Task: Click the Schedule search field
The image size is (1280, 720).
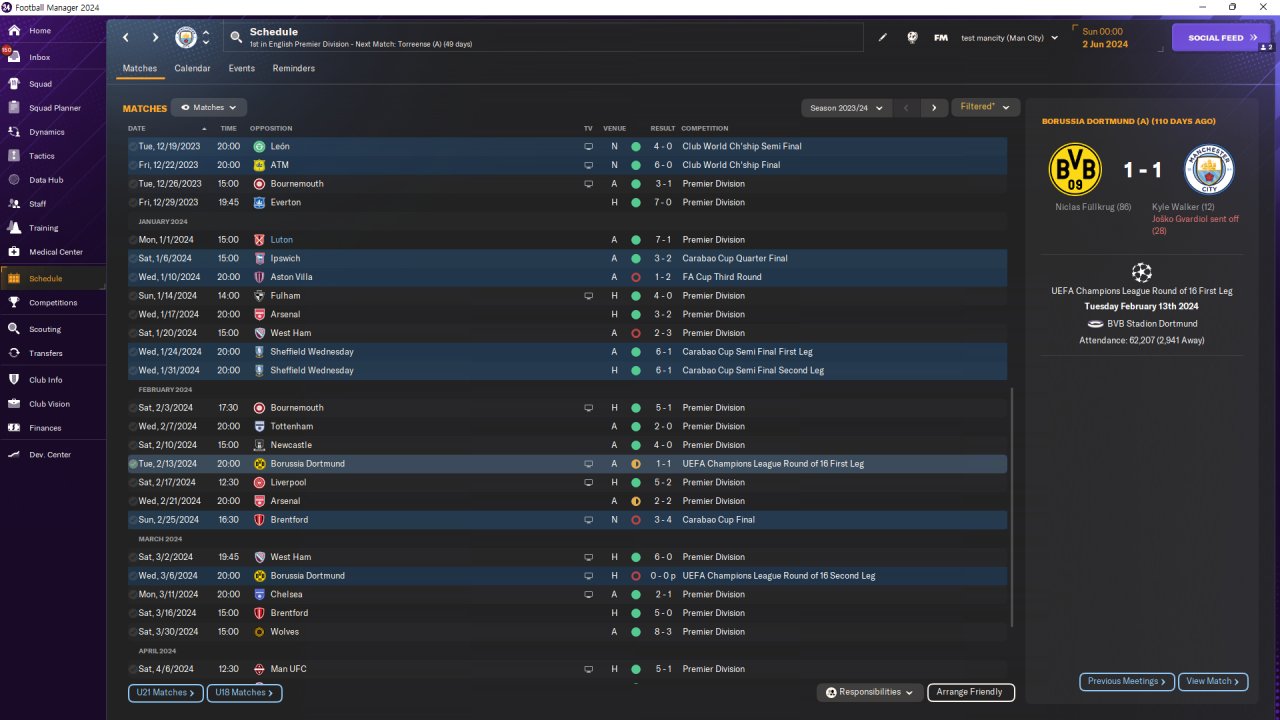Action: 545,38
